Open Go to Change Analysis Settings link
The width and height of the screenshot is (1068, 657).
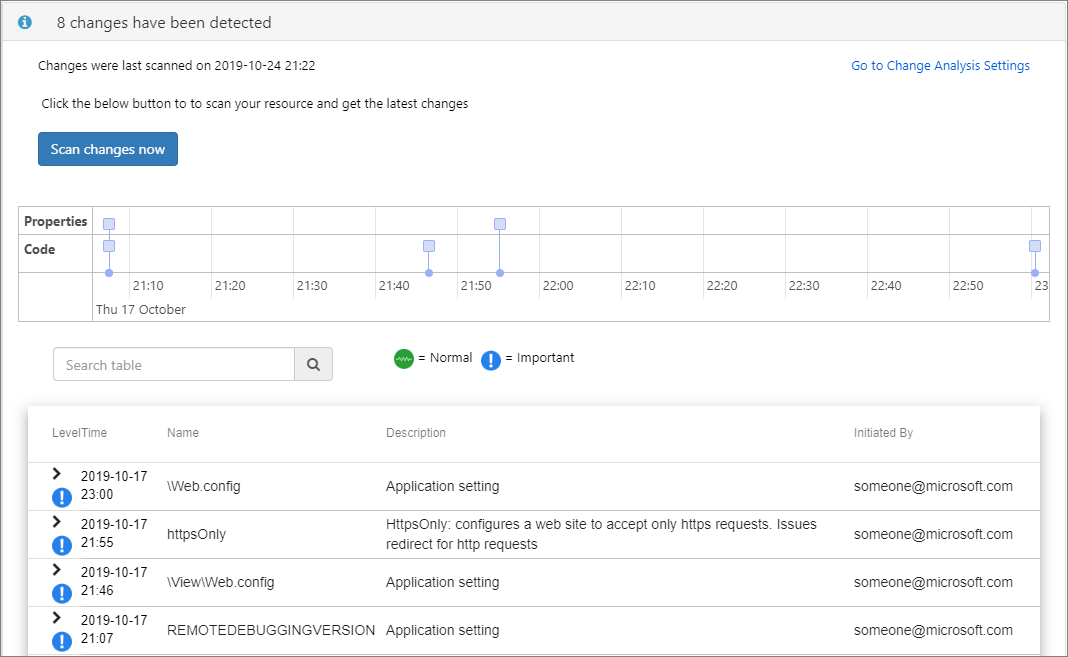tap(940, 66)
